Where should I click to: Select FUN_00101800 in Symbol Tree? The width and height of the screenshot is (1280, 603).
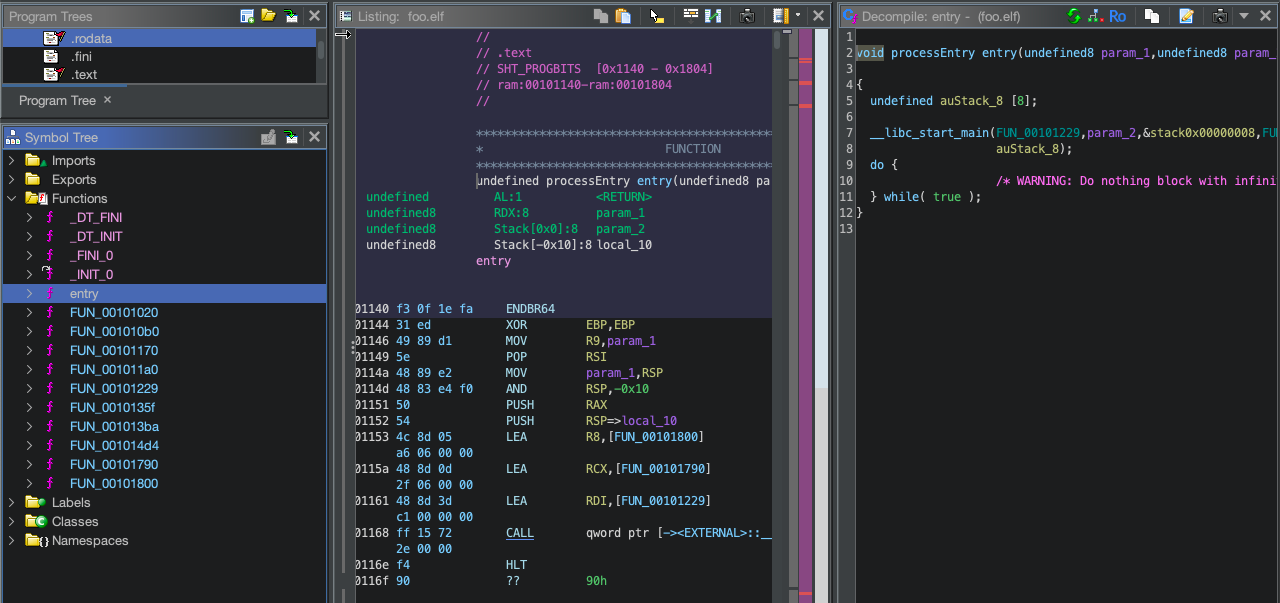(114, 483)
